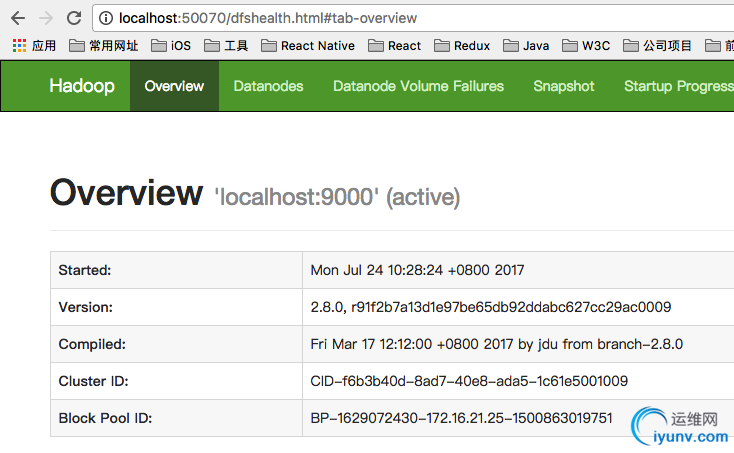Select the version 2.8.0 hash value
Image resolution: width=734 pixels, height=453 pixels.
coord(491,307)
